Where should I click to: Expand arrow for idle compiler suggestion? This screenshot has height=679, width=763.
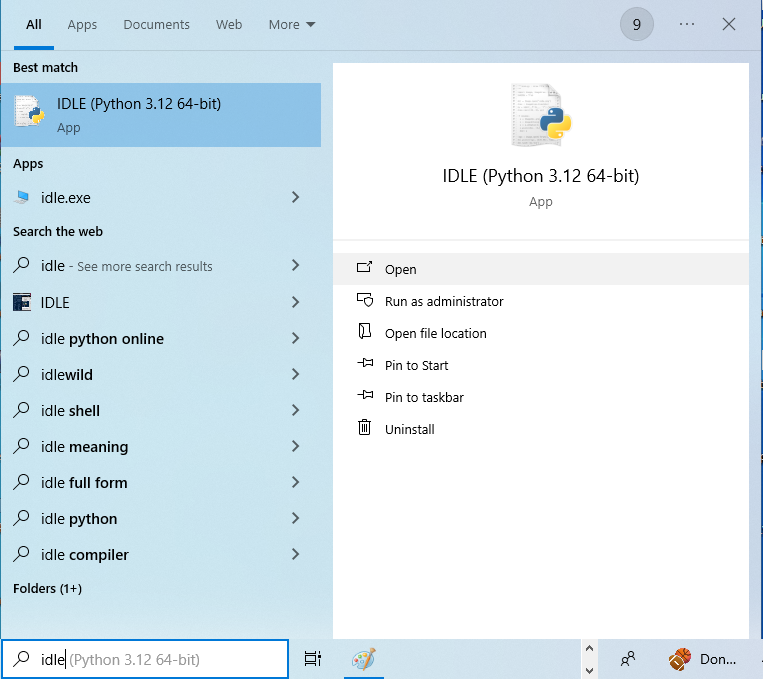coord(295,554)
